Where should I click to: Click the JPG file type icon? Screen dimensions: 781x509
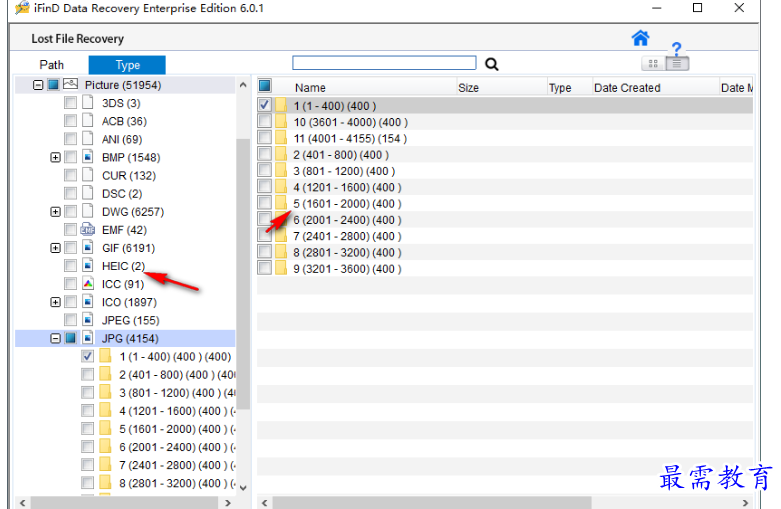coord(88,338)
